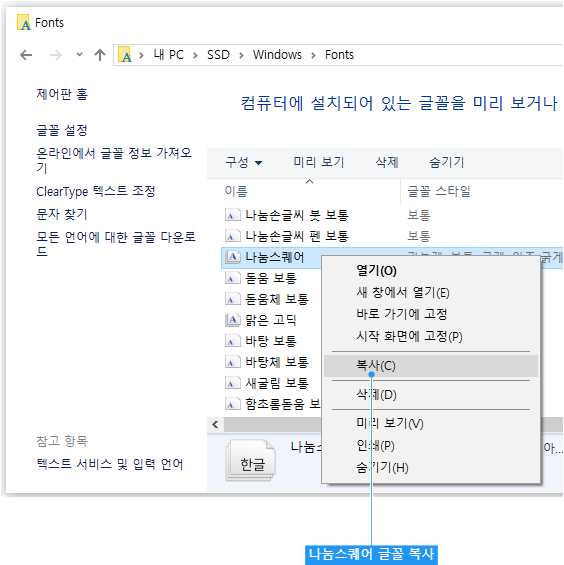
Task: Click the horizontal scrollbar left arrow
Action: [215, 424]
